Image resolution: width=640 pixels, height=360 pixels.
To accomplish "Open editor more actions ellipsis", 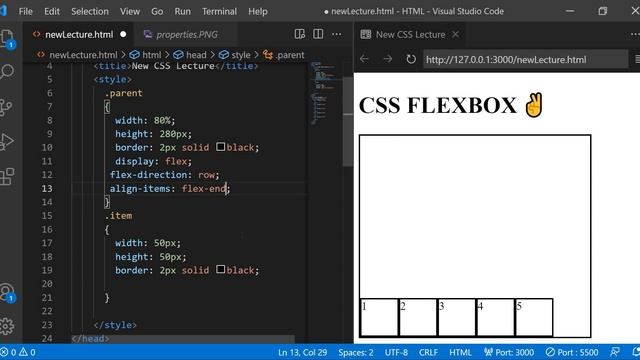I will 337,34.
